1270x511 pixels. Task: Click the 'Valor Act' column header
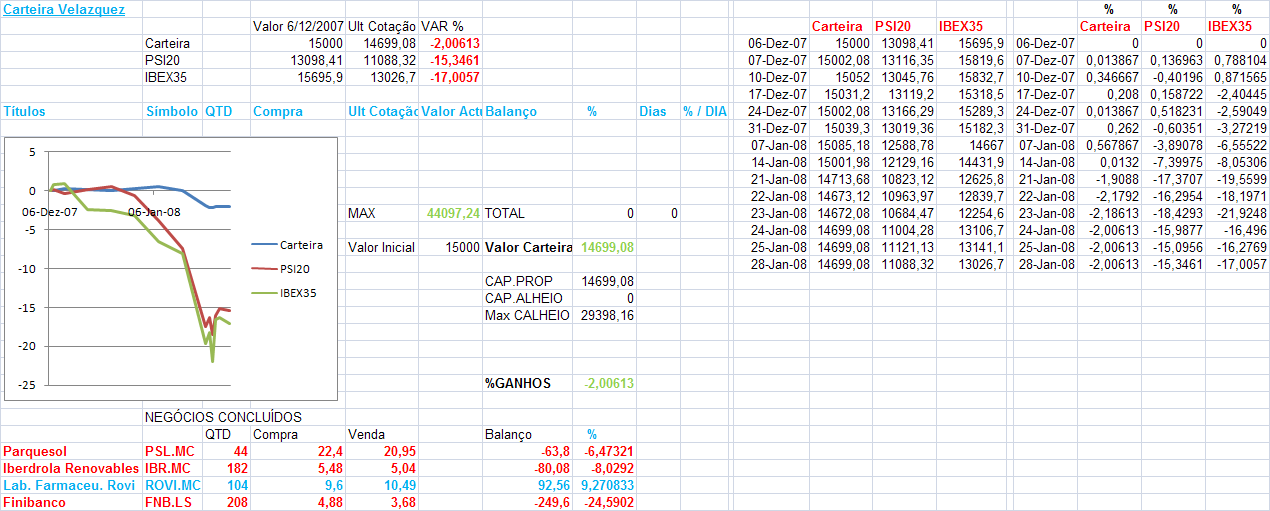point(452,112)
